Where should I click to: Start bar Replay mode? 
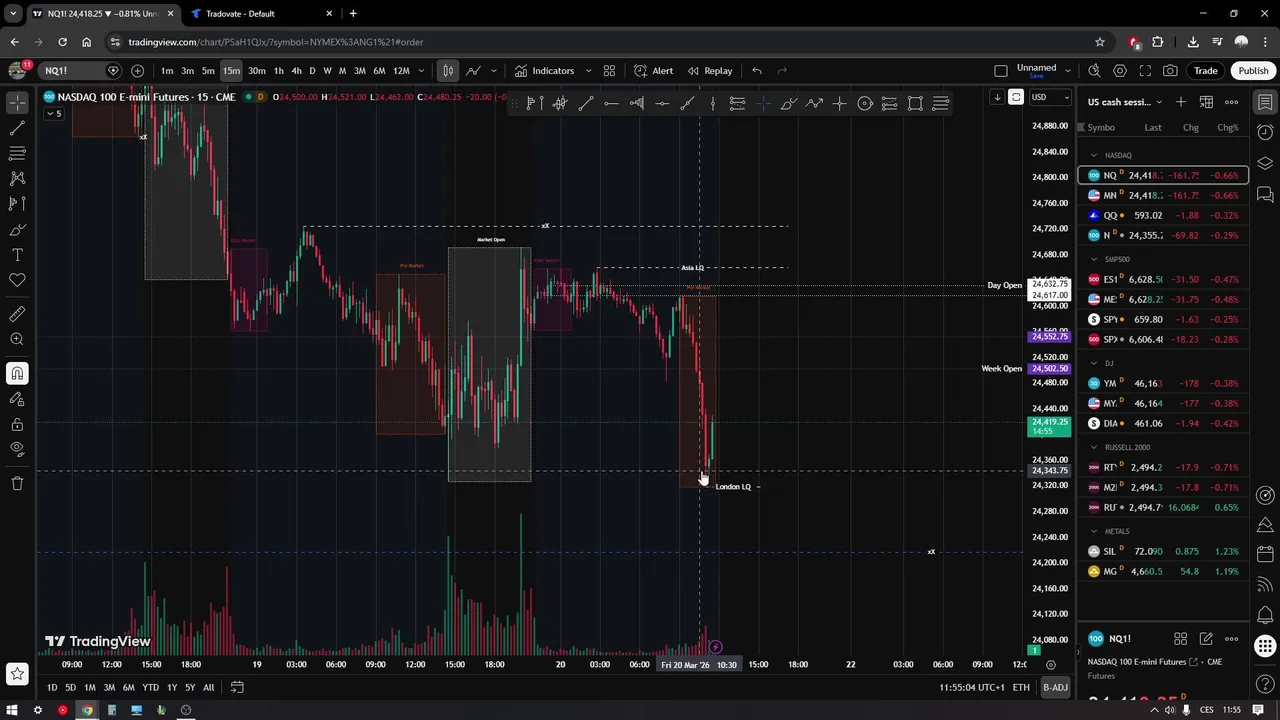pos(709,71)
